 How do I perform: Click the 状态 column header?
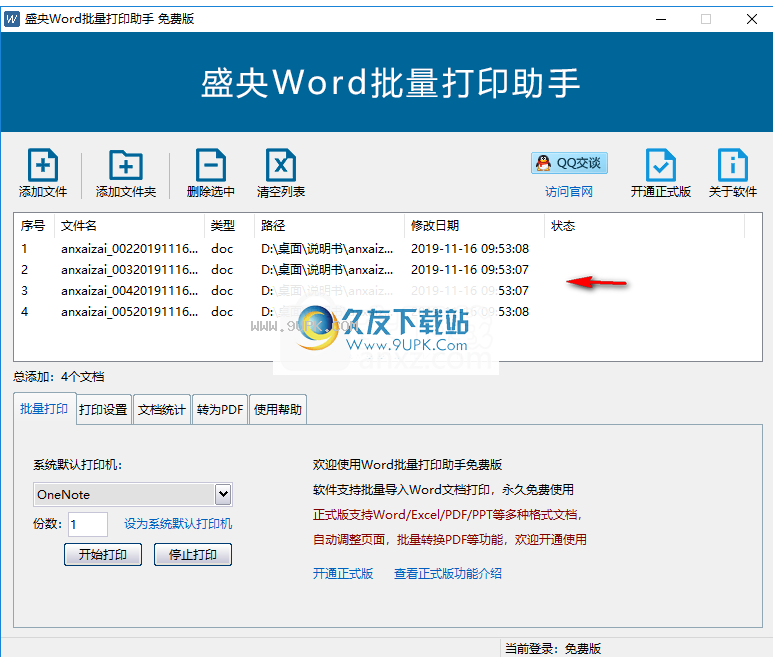point(644,226)
